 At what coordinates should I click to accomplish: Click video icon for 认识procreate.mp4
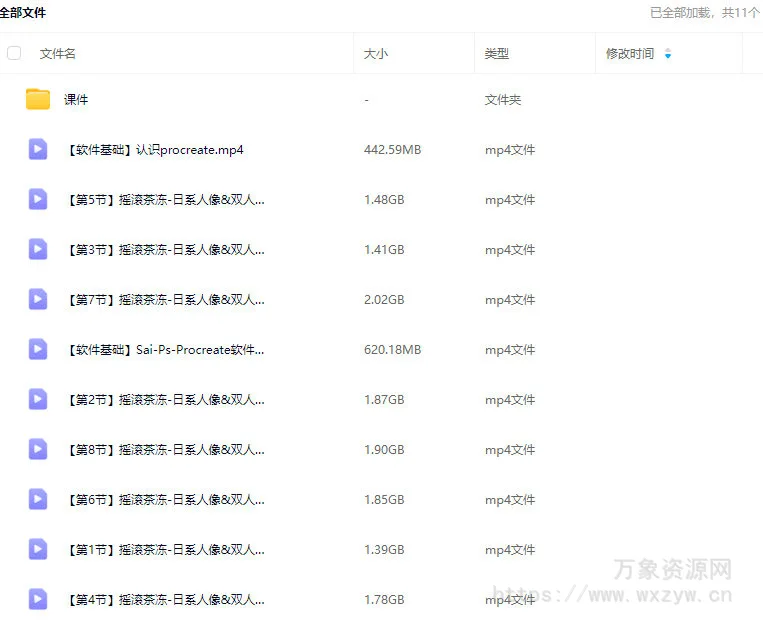(x=38, y=149)
